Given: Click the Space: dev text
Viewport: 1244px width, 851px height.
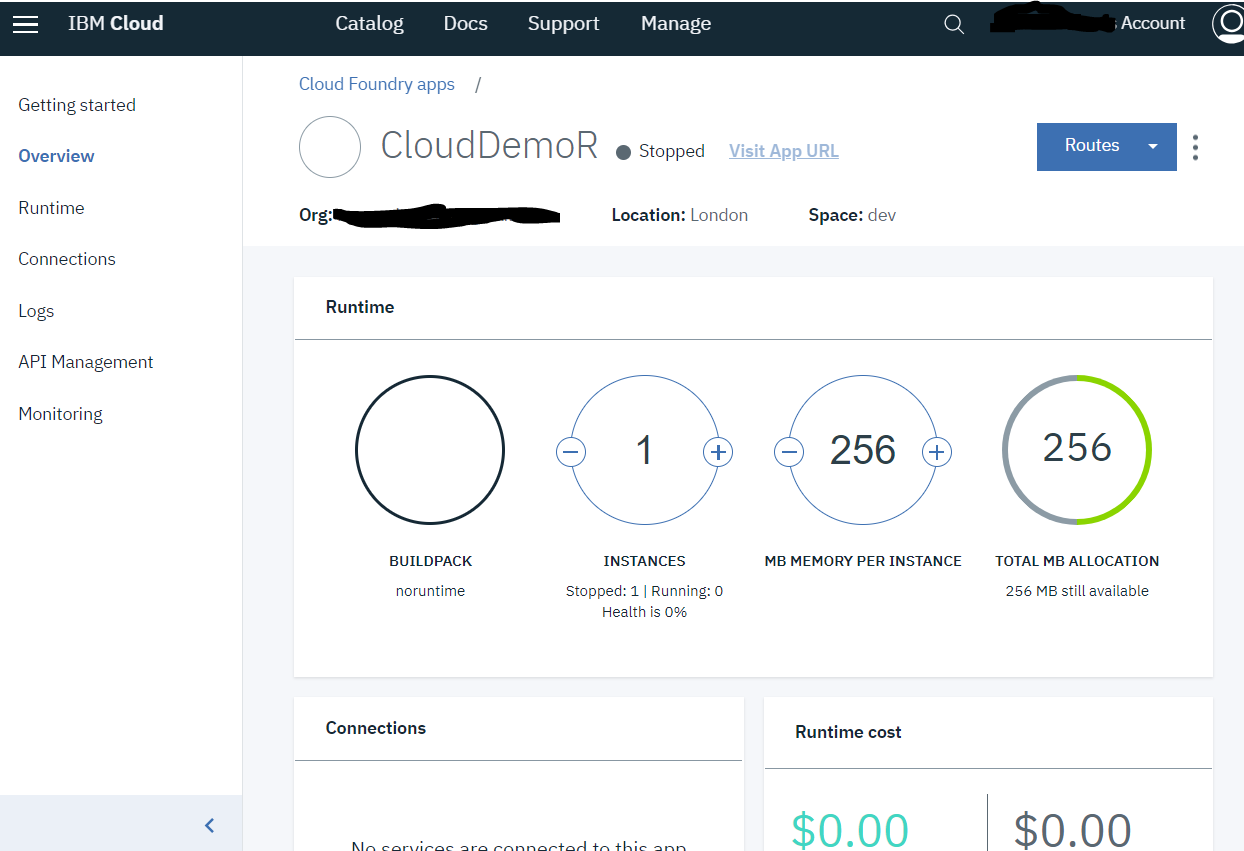Looking at the screenshot, I should pos(852,215).
